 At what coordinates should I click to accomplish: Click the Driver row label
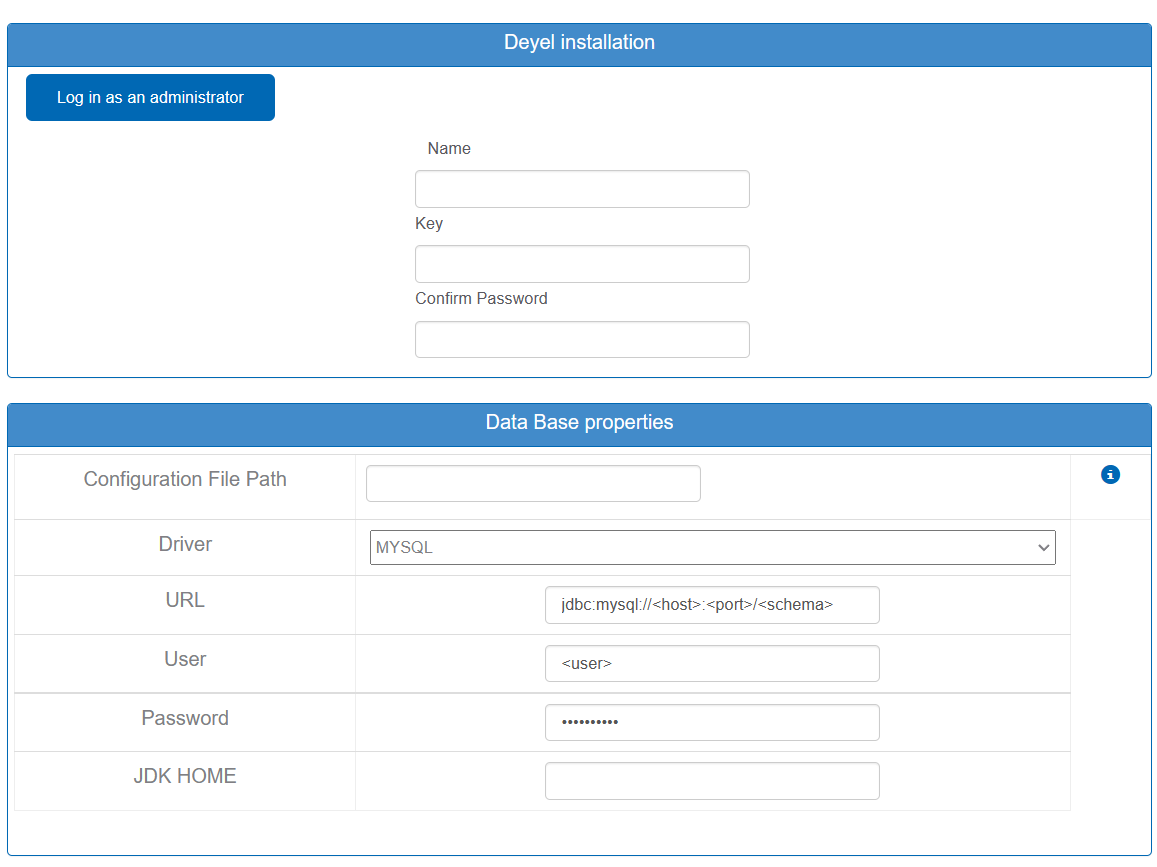tap(185, 545)
